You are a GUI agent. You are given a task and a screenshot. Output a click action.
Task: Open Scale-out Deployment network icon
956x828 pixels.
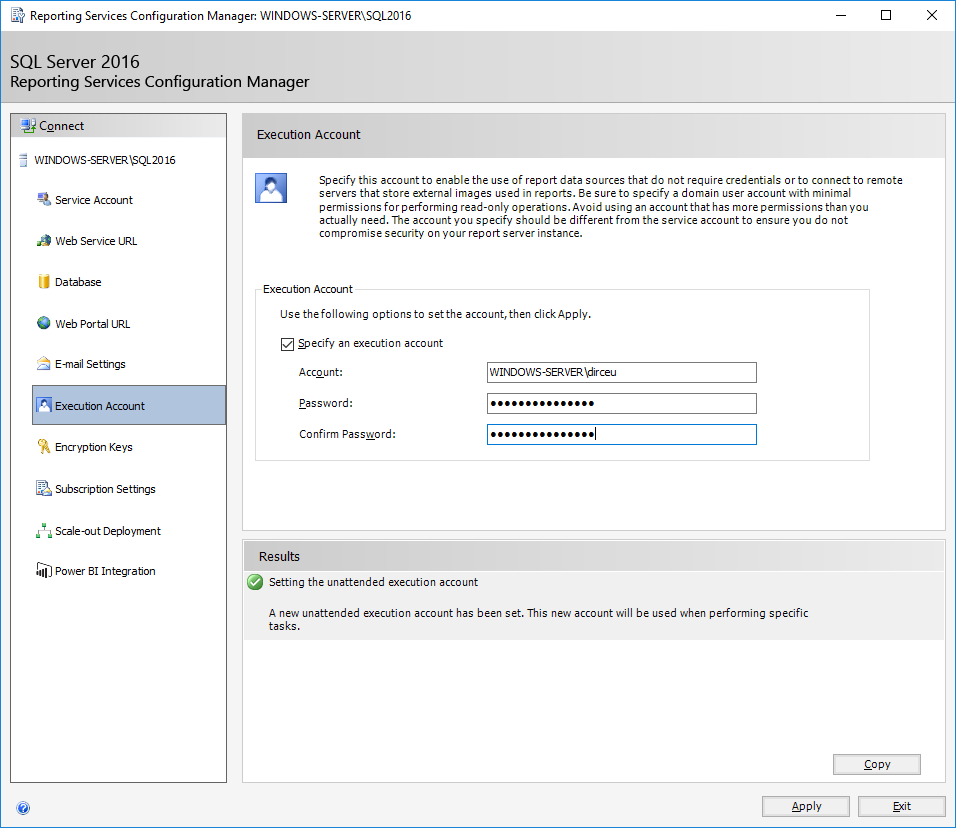43,530
